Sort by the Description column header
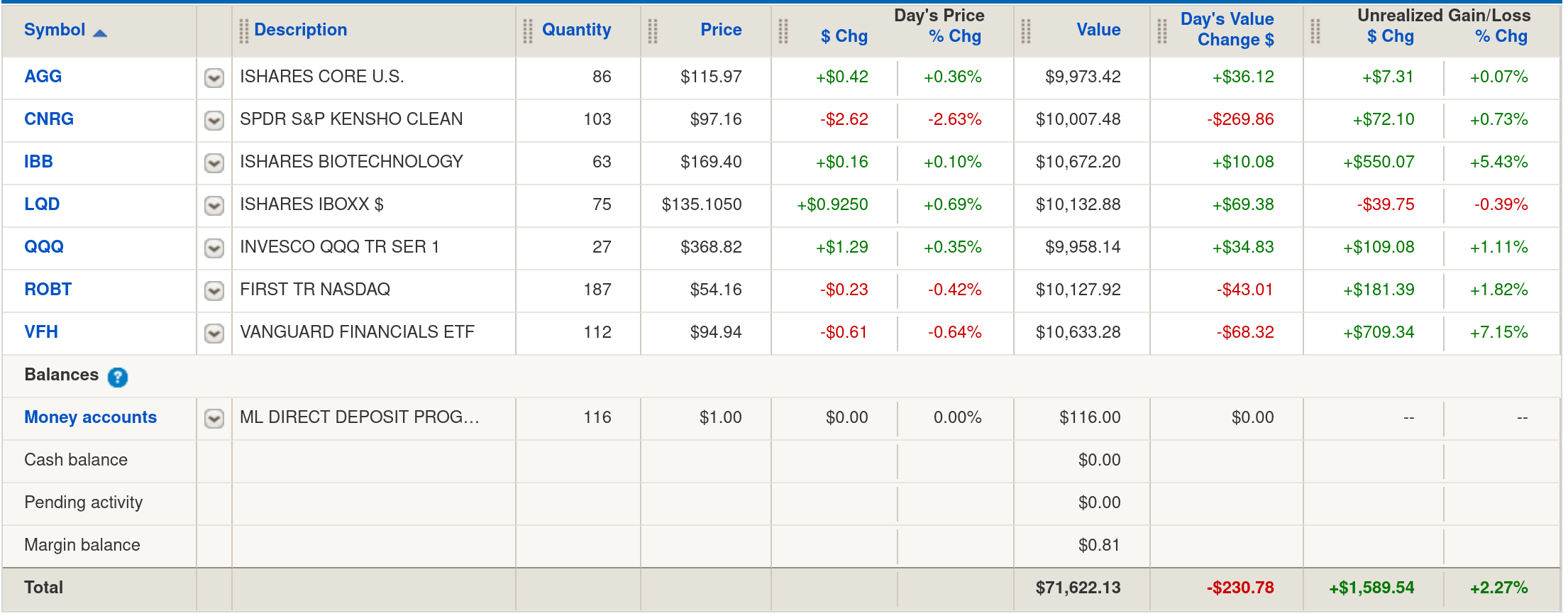Viewport: 1568px width, 616px height. tap(300, 30)
